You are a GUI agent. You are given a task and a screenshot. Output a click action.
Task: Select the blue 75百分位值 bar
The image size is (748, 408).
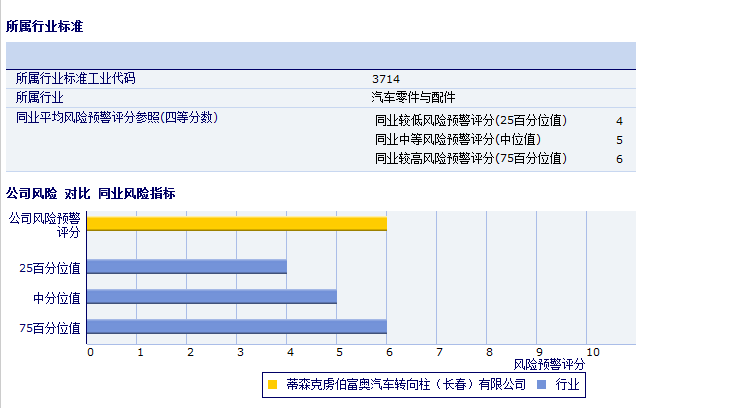click(x=236, y=327)
